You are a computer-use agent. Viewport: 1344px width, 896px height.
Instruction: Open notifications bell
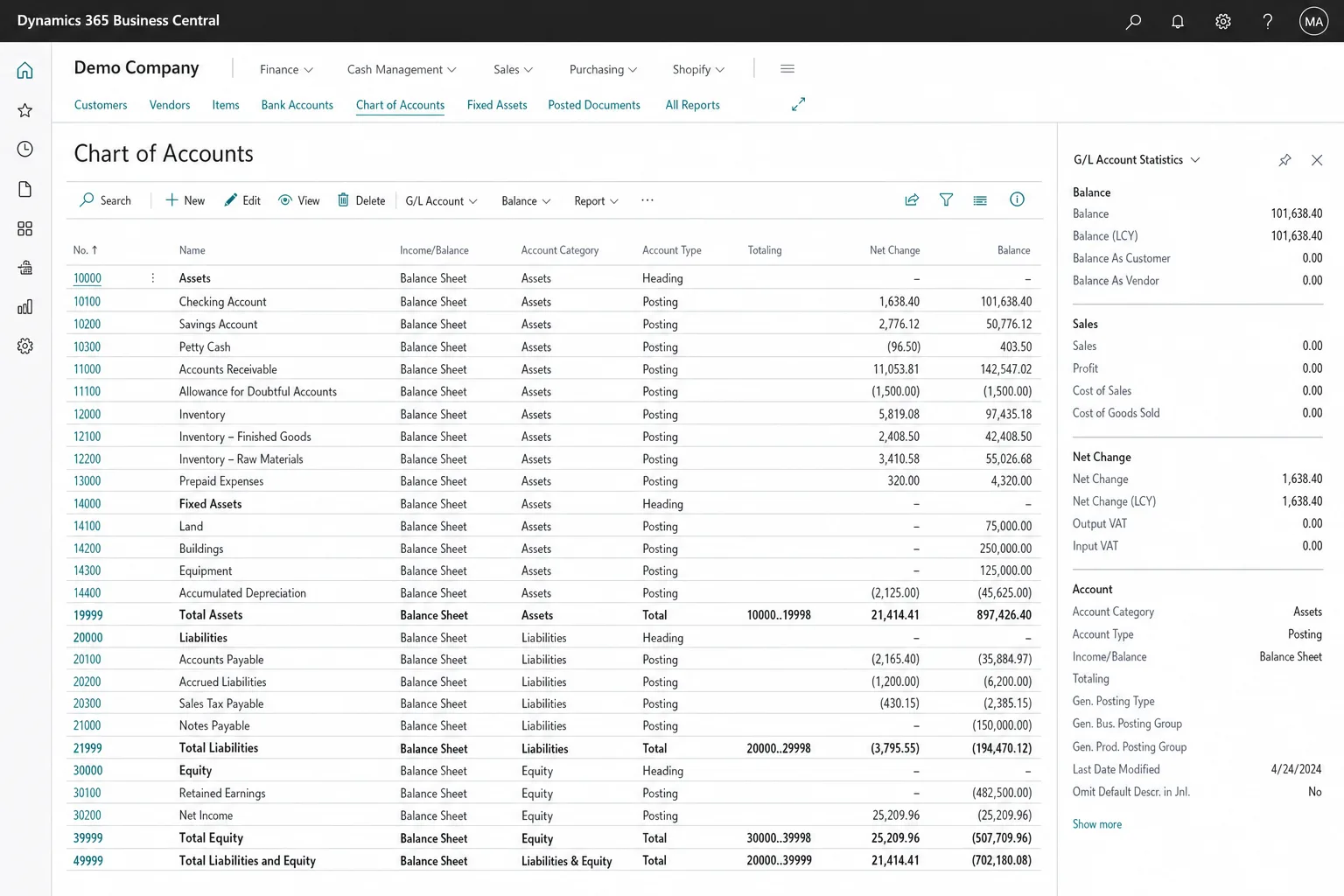[x=1178, y=21]
